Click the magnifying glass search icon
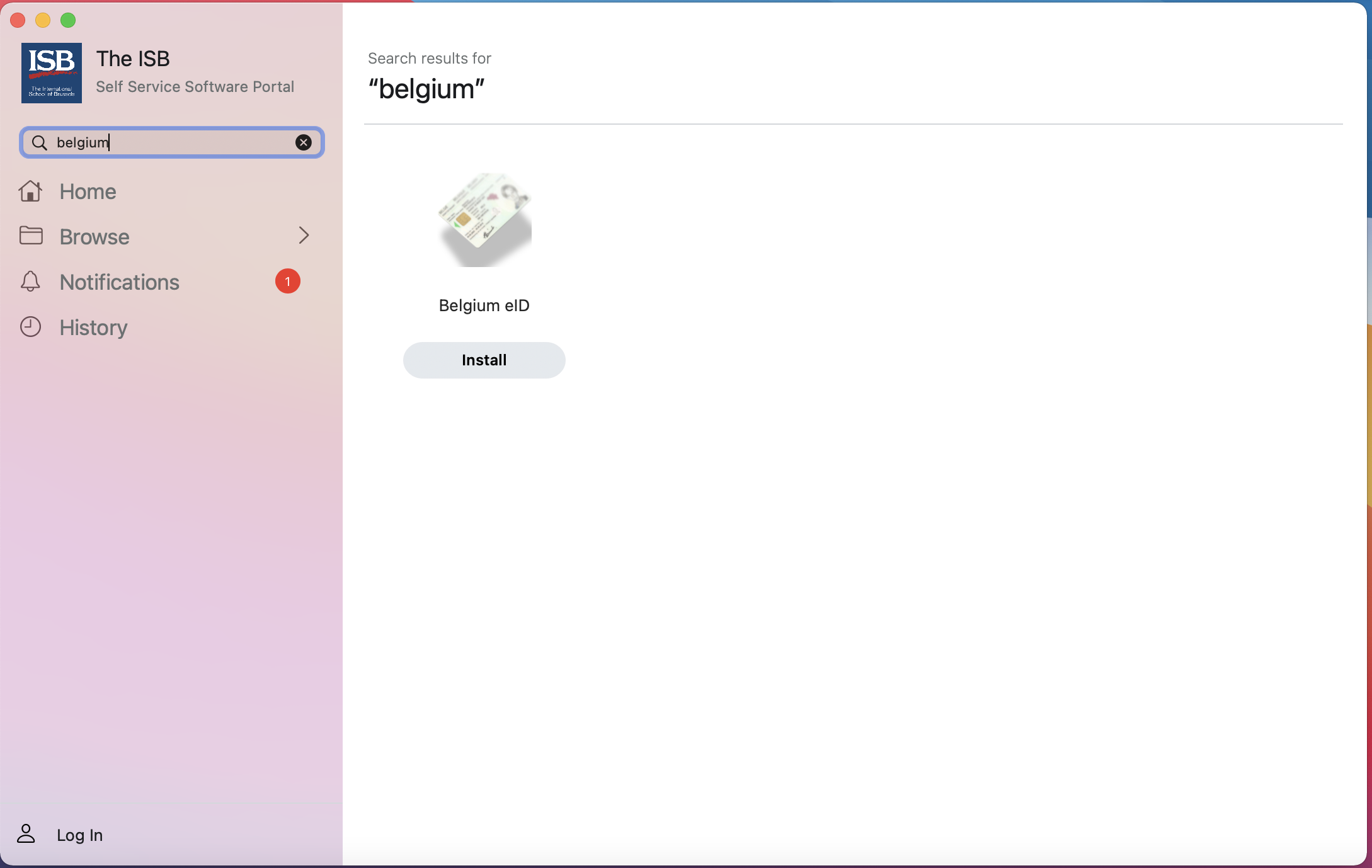This screenshot has width=1372, height=868. (x=39, y=143)
